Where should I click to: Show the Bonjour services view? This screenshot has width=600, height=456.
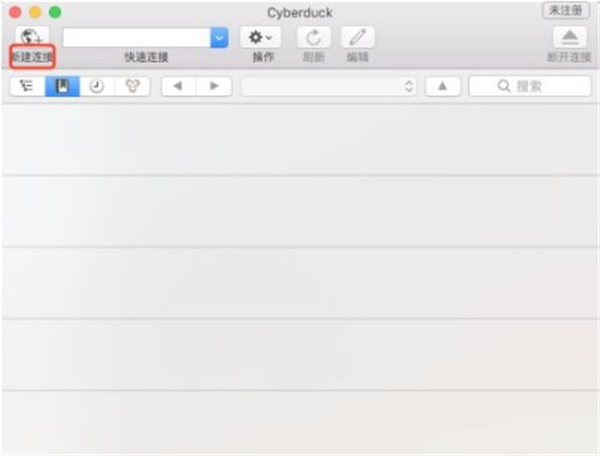coord(132,86)
